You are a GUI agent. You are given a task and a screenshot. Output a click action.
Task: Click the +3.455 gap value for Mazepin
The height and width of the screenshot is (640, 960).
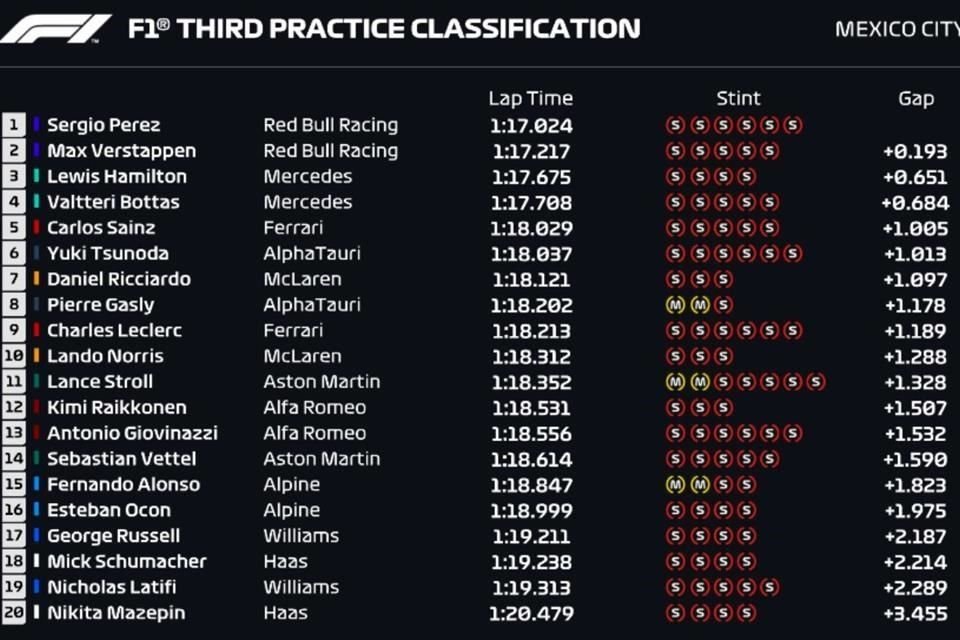pyautogui.click(x=915, y=613)
